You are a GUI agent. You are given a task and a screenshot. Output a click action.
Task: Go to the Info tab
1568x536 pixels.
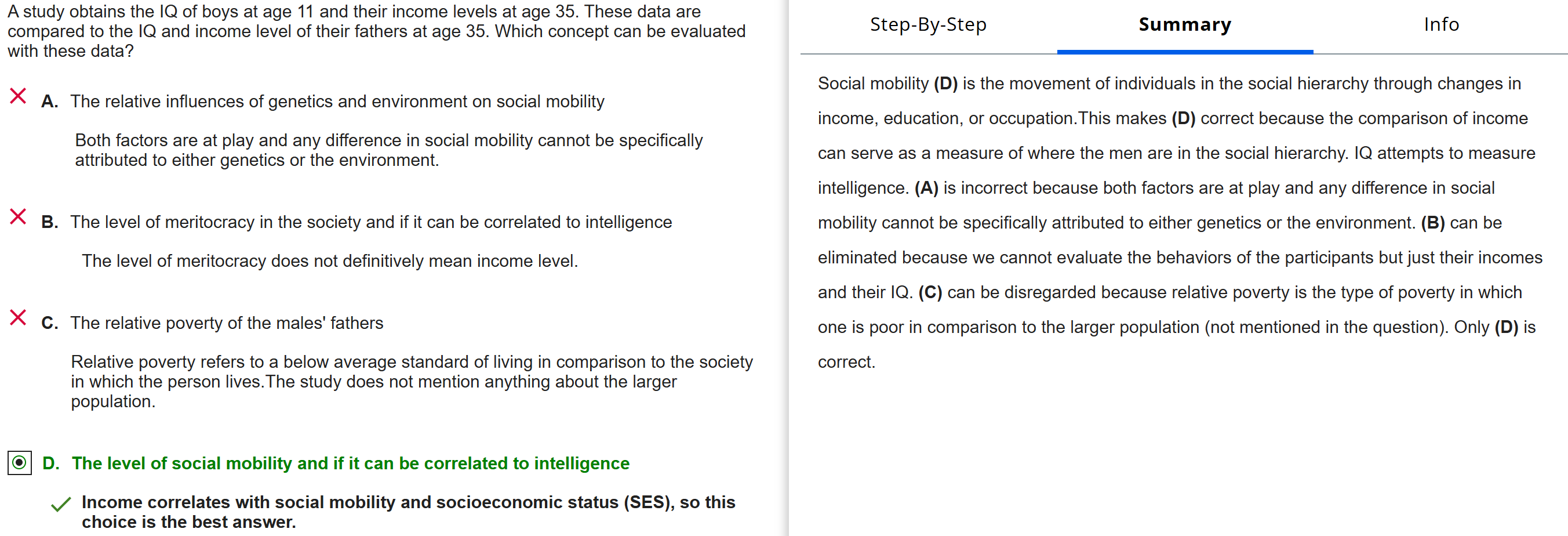[x=1441, y=24]
